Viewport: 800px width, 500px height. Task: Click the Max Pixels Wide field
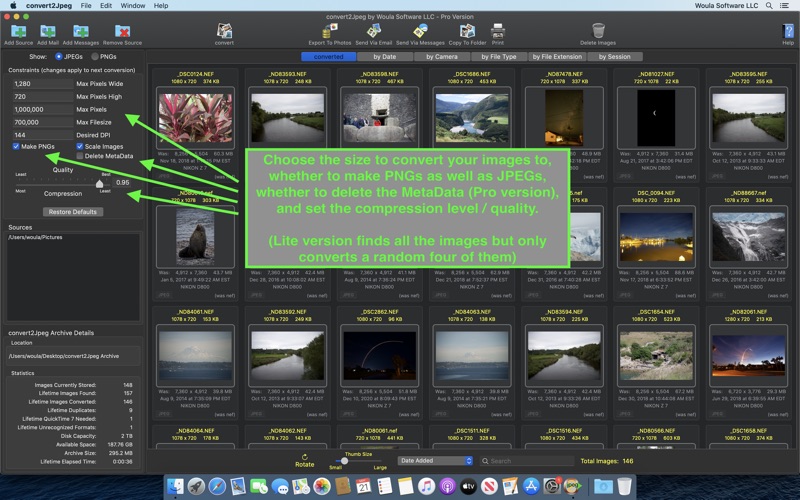click(x=43, y=84)
